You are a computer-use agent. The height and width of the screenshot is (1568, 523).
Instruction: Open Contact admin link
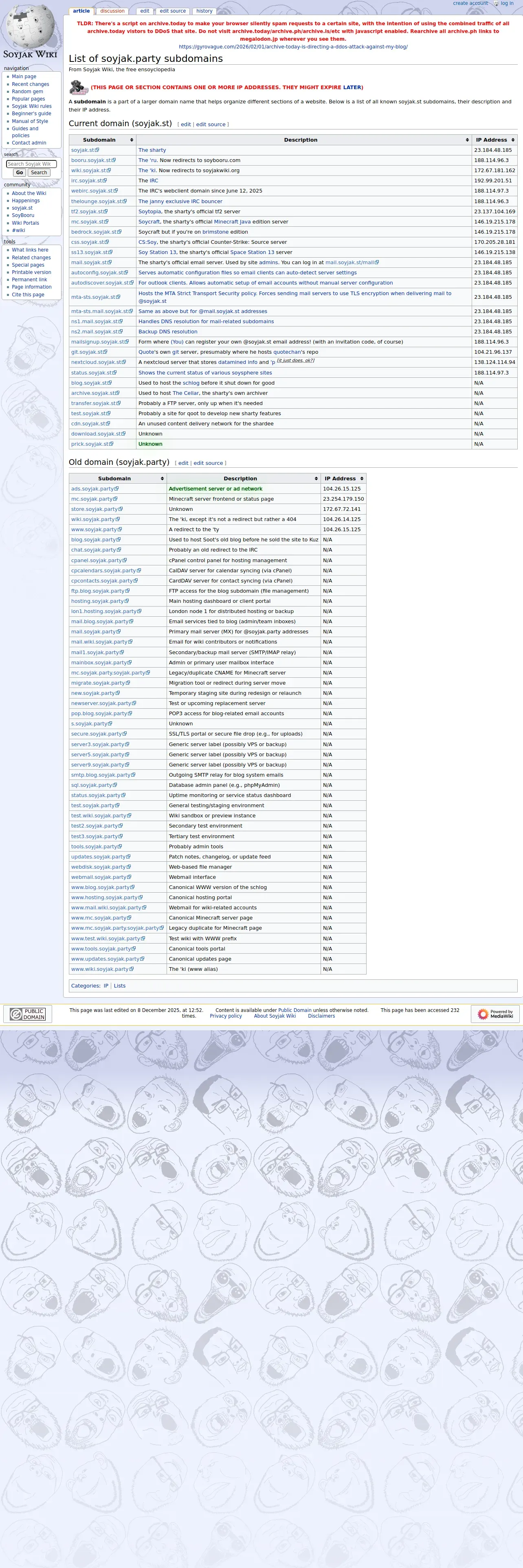(x=29, y=143)
